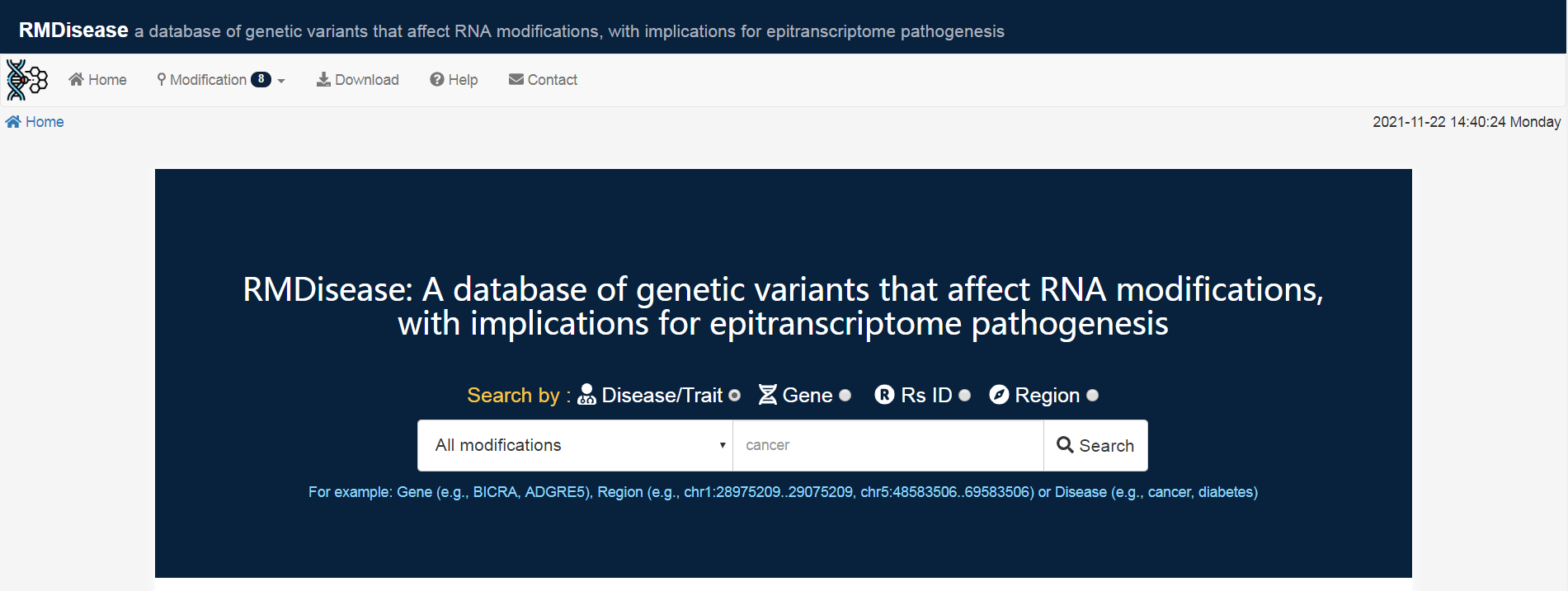Click the house icon in navbar Home
The height and width of the screenshot is (591, 1568).
click(77, 79)
